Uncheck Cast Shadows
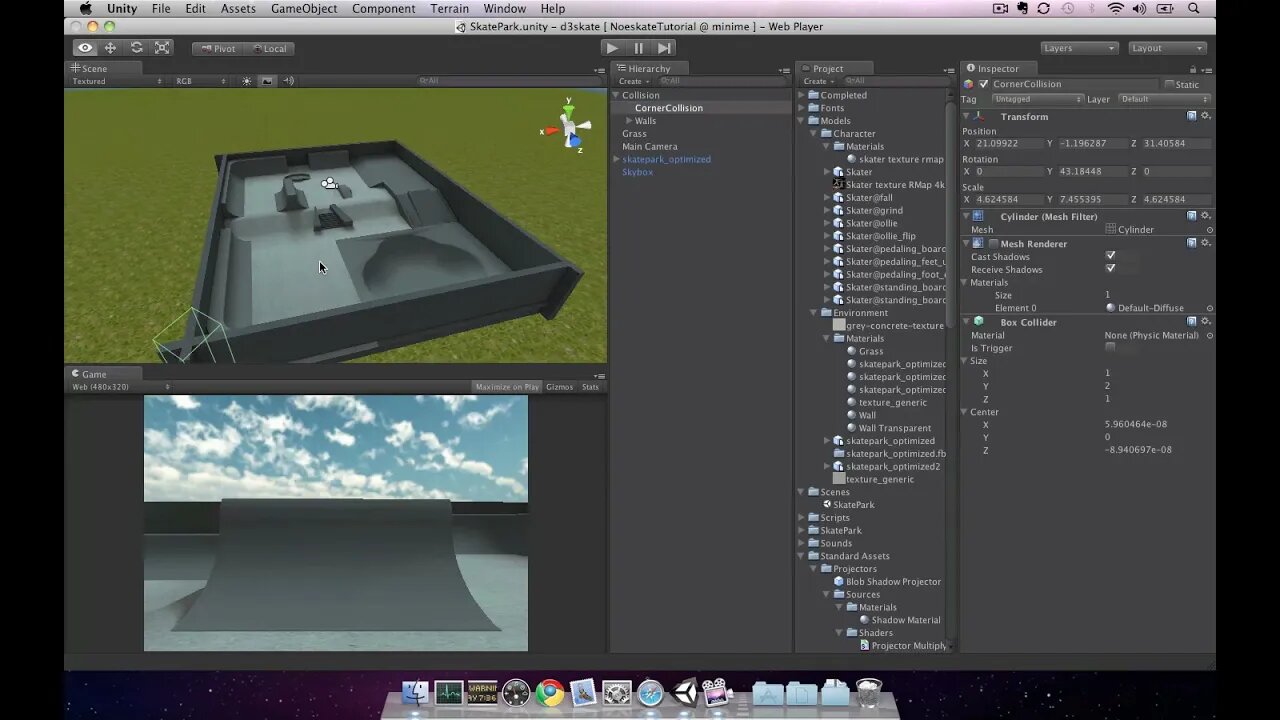1280x720 pixels. [1110, 256]
